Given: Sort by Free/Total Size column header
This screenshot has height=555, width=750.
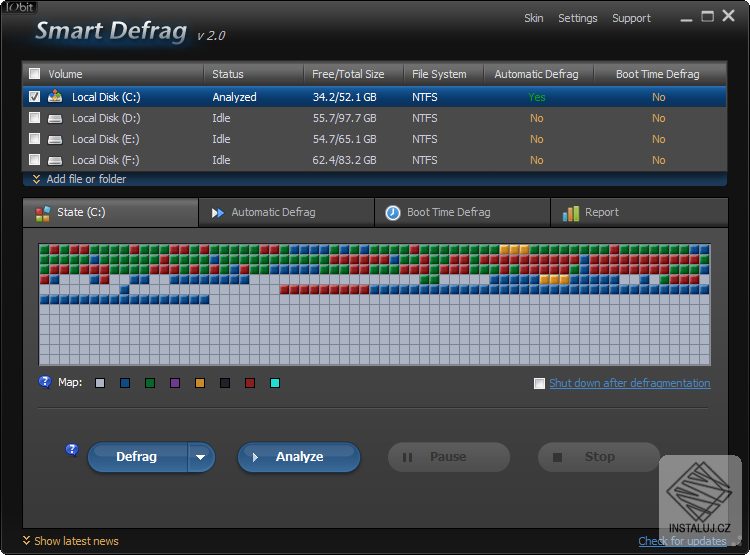Looking at the screenshot, I should point(353,74).
